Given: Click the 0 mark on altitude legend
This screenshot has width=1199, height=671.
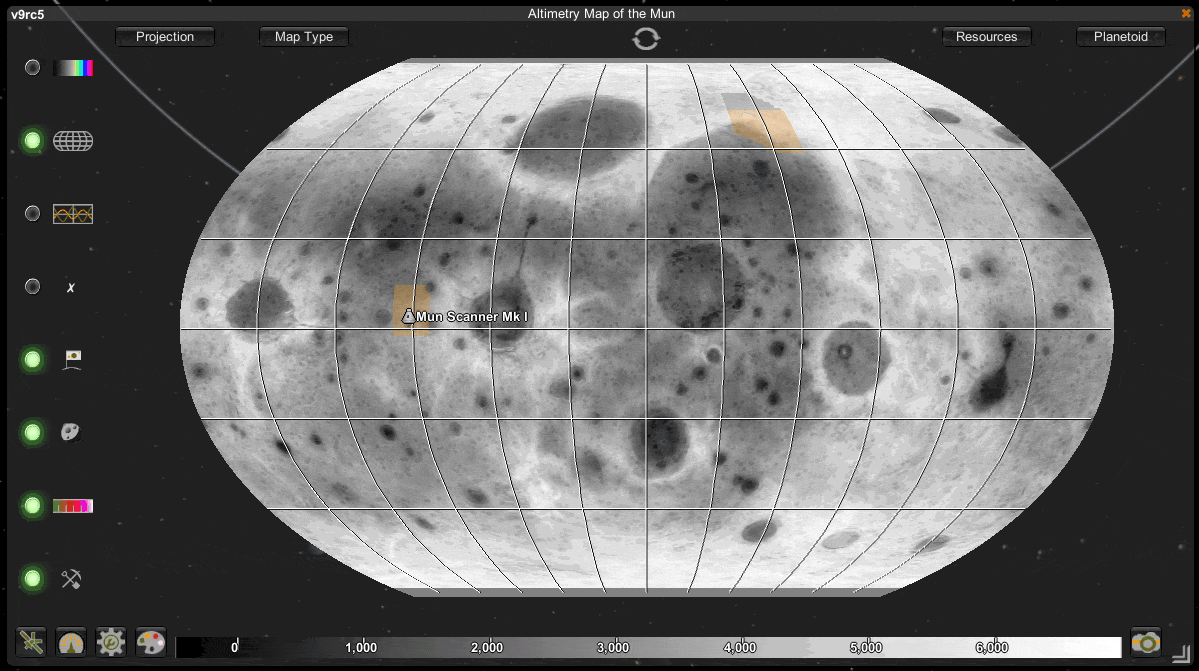Looking at the screenshot, I should [235, 647].
